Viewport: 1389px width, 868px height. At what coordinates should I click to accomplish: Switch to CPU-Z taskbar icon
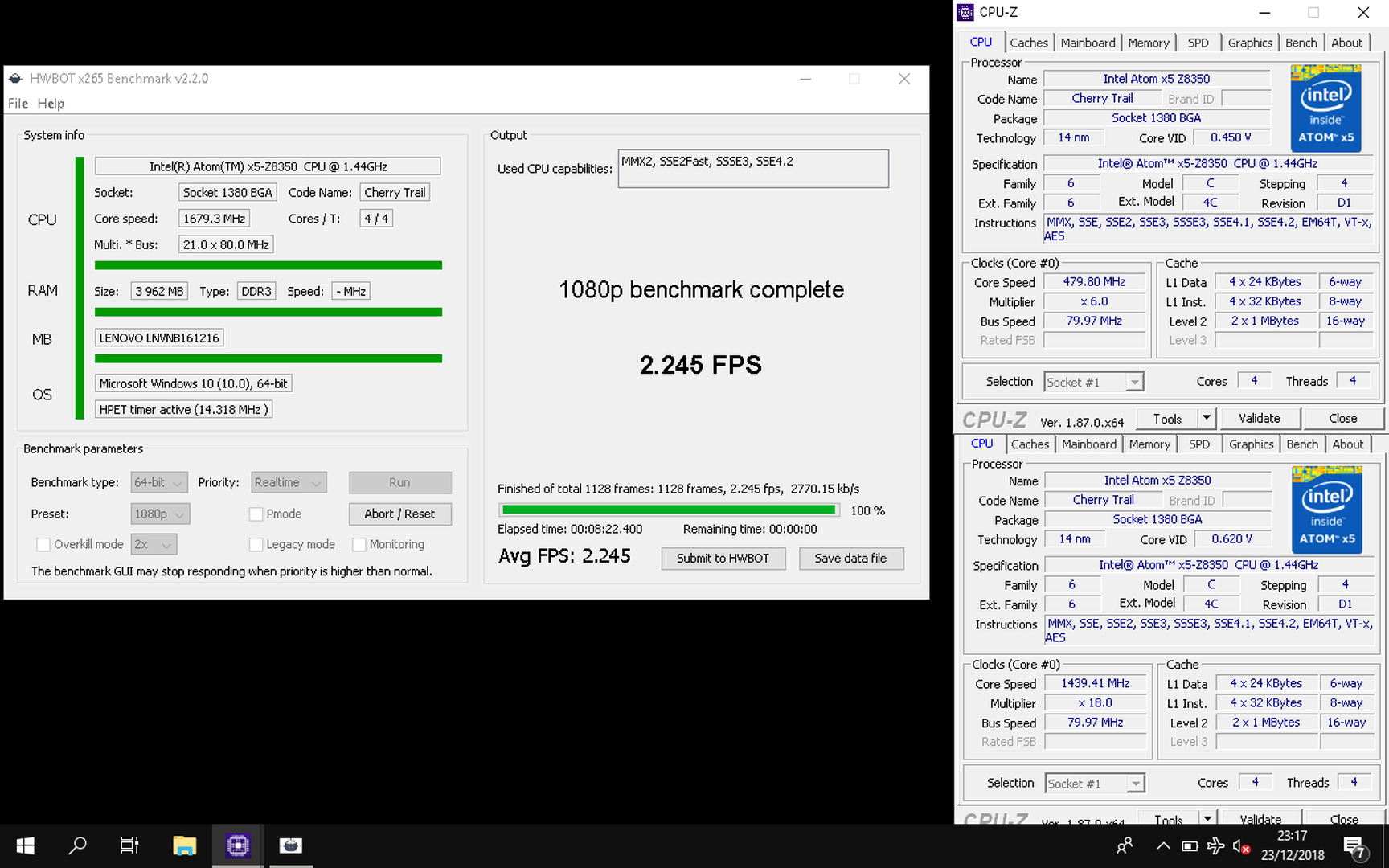tap(238, 845)
